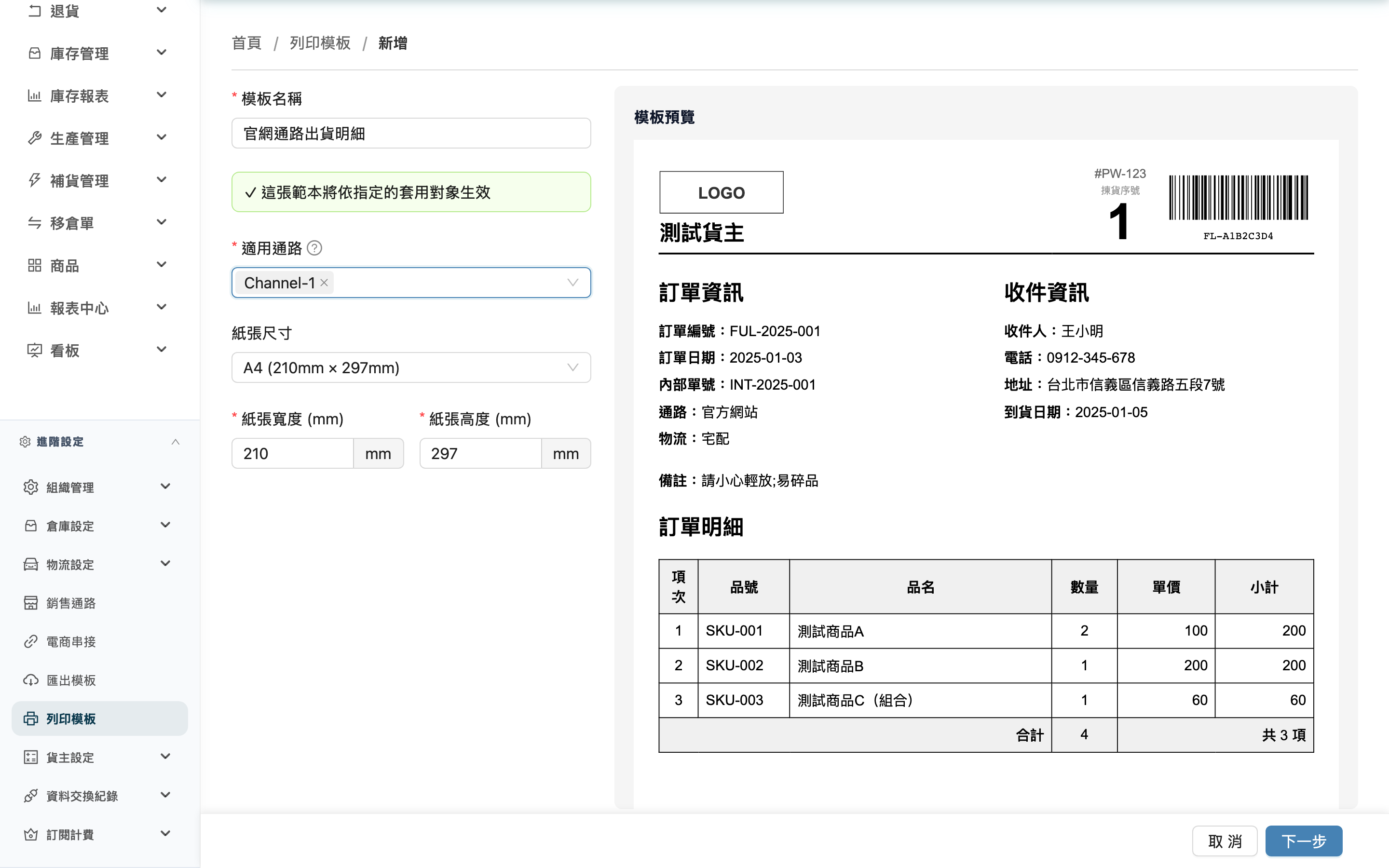Open the 紙張尺寸 A4 dropdown
Viewport: 1389px width, 868px height.
tap(411, 367)
